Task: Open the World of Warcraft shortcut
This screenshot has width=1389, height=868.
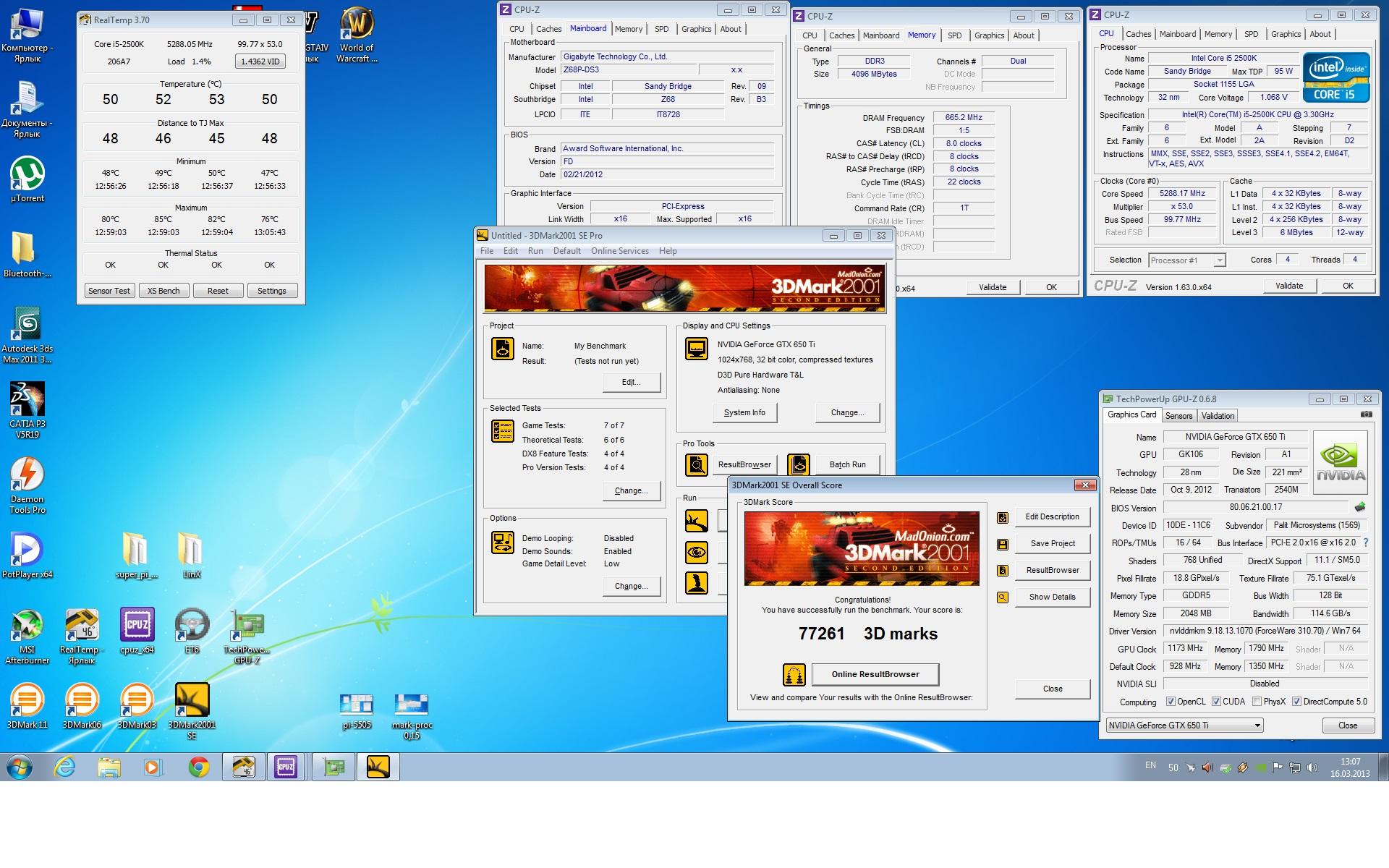Action: [x=357, y=35]
